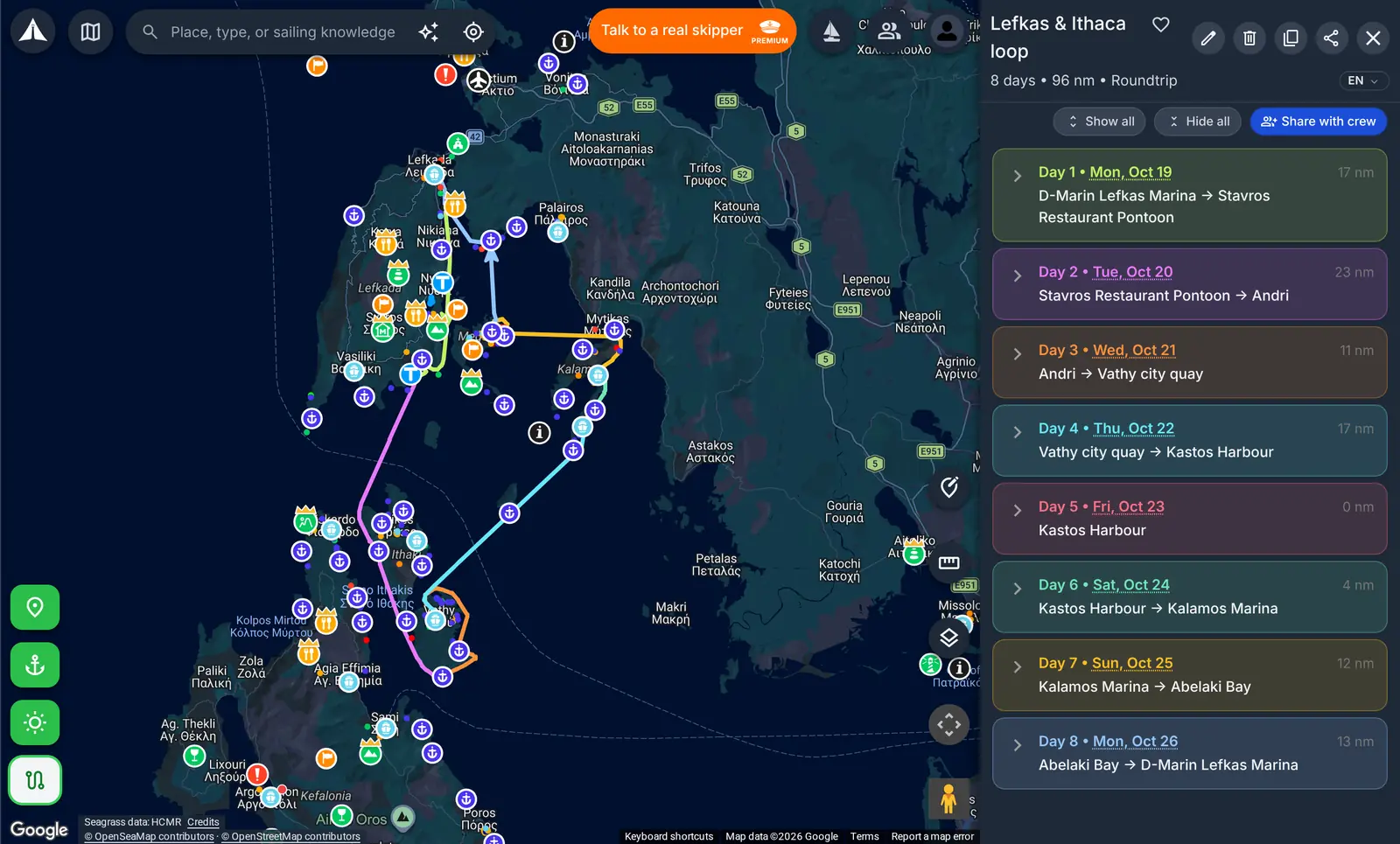Open the sailboat icon in top bar
Viewport: 1400px width, 844px height.
point(831,31)
